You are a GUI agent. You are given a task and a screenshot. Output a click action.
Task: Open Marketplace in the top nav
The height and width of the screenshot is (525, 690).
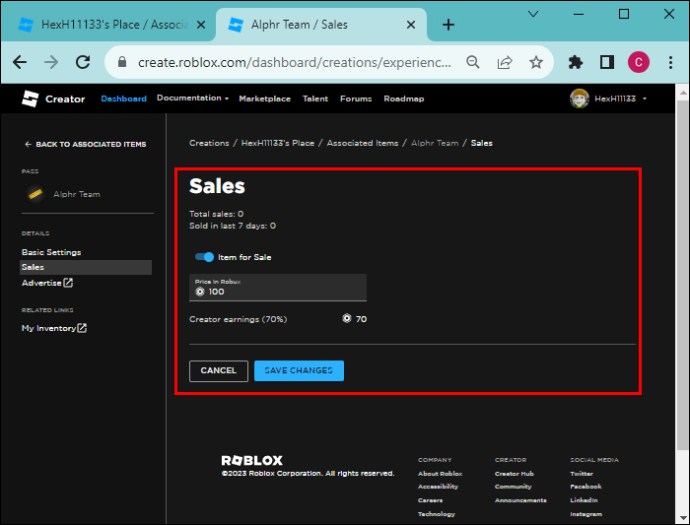[x=264, y=99]
